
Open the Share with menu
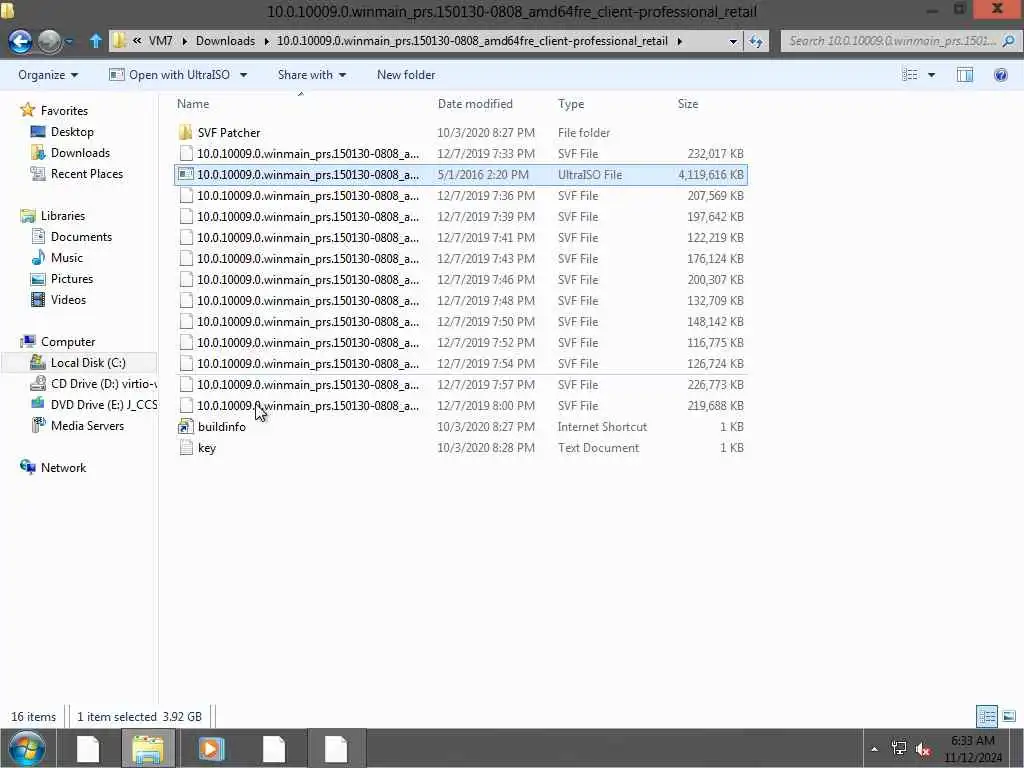312,74
